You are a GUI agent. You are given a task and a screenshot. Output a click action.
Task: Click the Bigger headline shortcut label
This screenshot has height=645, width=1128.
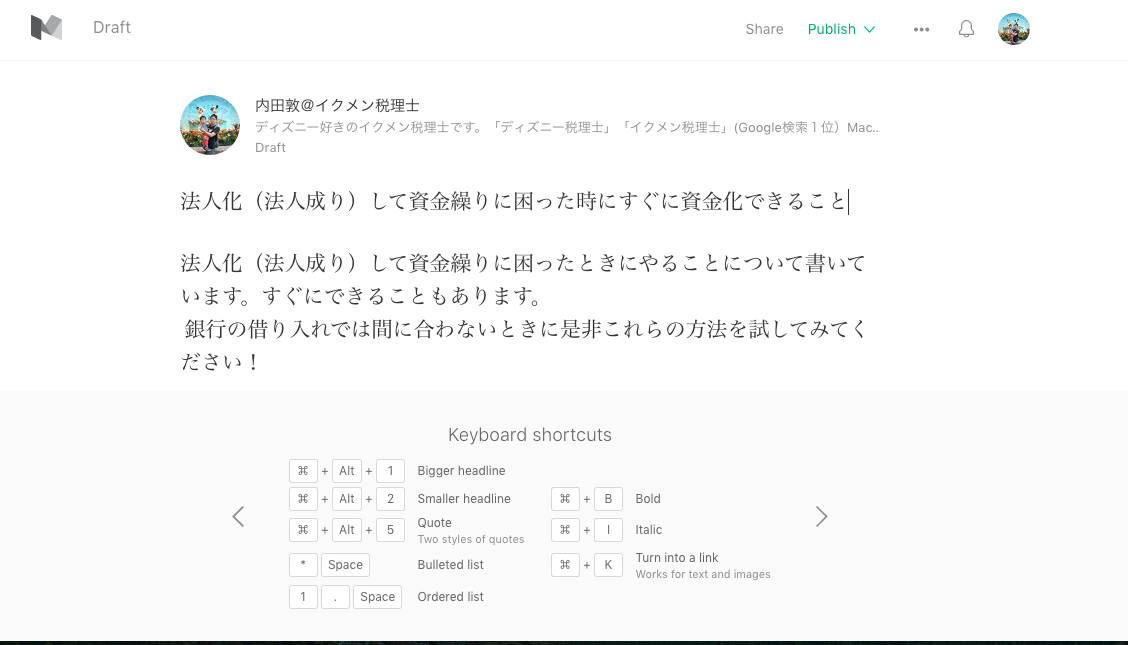click(461, 471)
